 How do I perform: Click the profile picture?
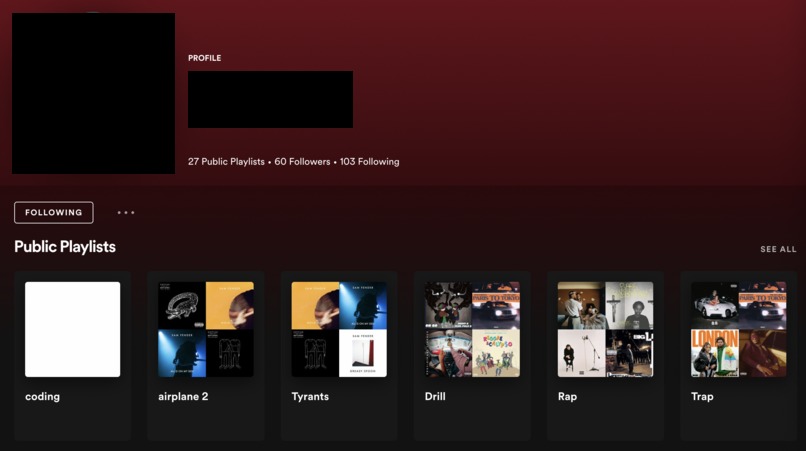[x=94, y=93]
